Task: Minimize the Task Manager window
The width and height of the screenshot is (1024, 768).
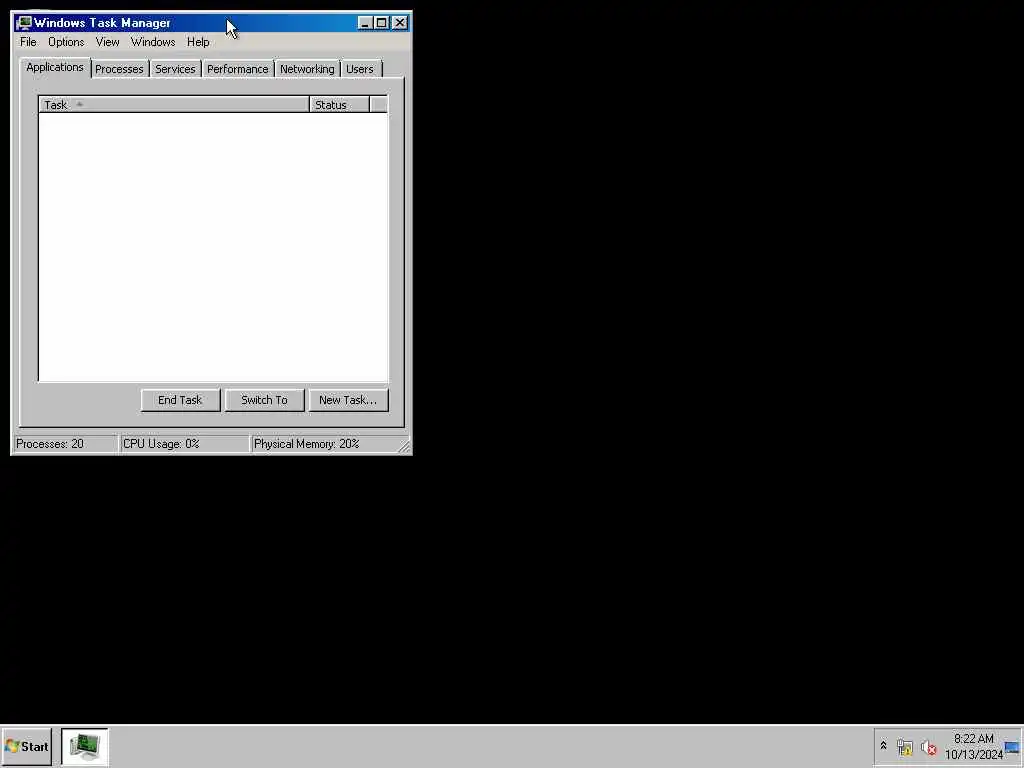Action: click(x=365, y=23)
